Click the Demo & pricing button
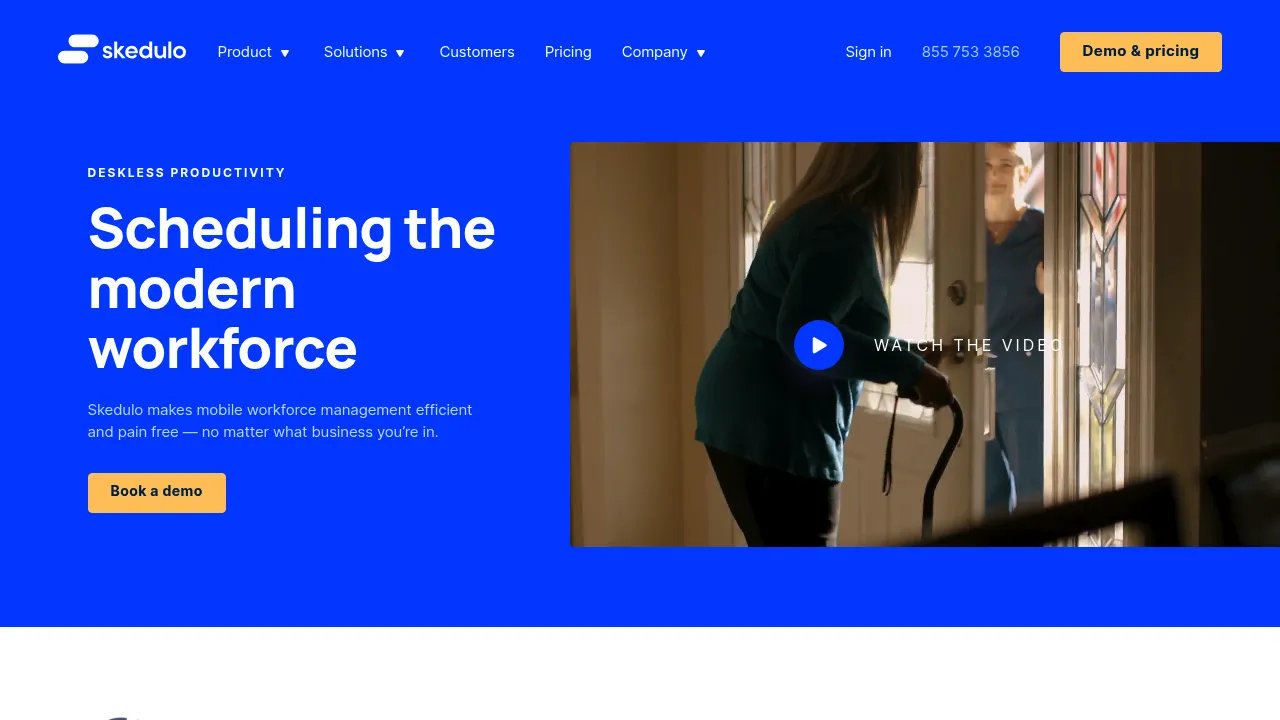 [x=1141, y=52]
